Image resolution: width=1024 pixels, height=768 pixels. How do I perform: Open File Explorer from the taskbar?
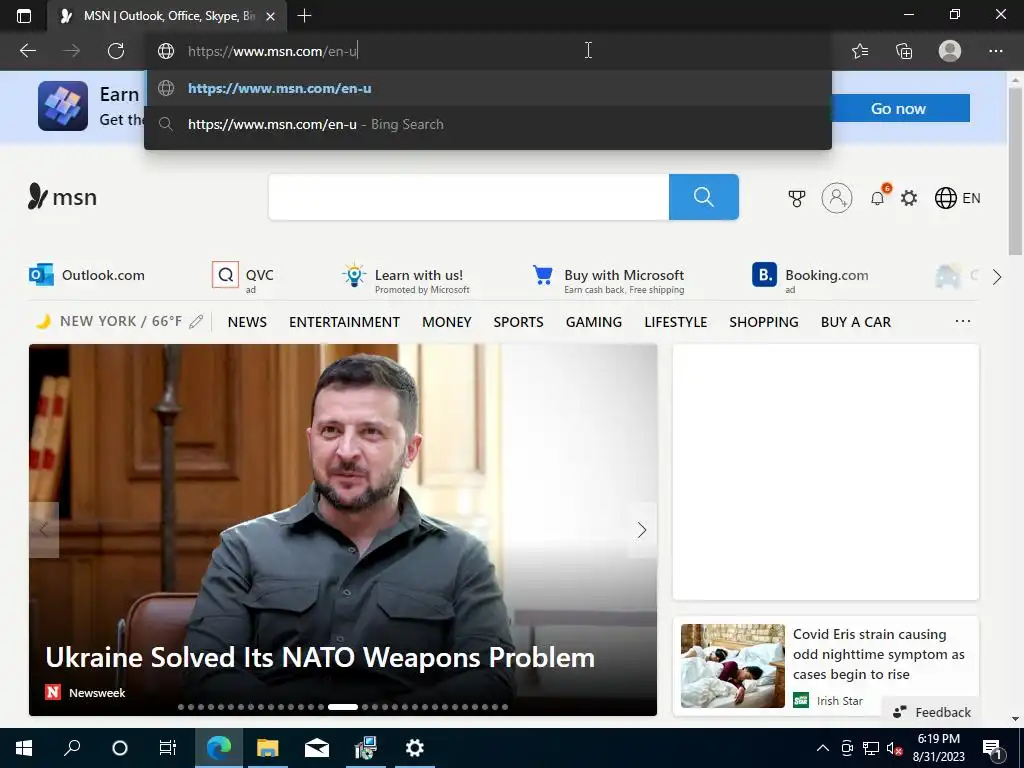(267, 748)
